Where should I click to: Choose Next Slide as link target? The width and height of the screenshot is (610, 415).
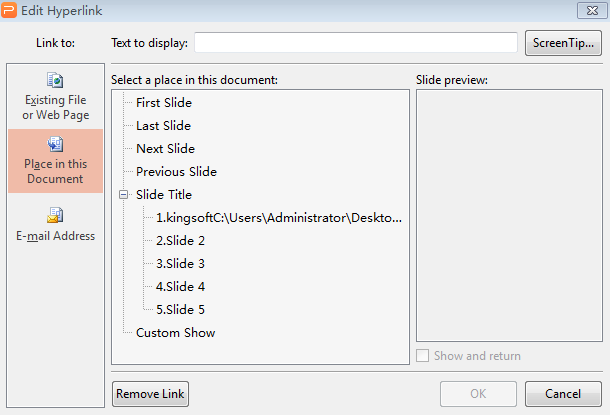pos(165,149)
